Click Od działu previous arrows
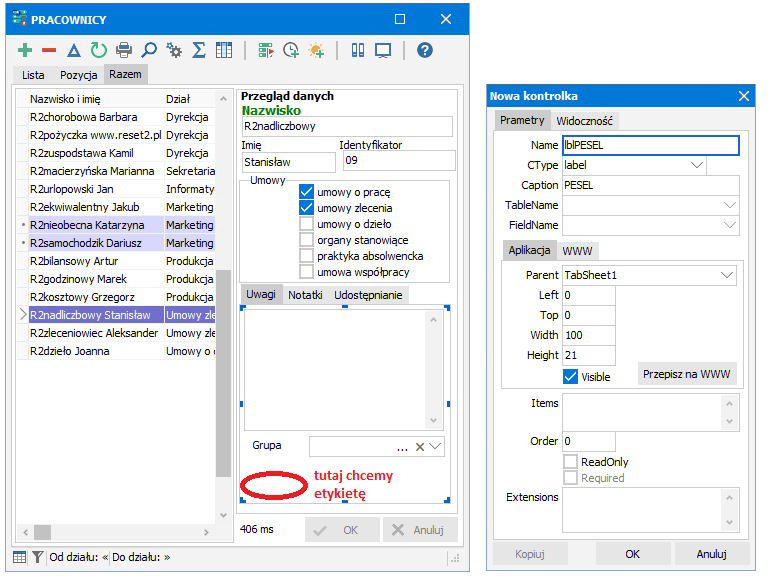 105,557
